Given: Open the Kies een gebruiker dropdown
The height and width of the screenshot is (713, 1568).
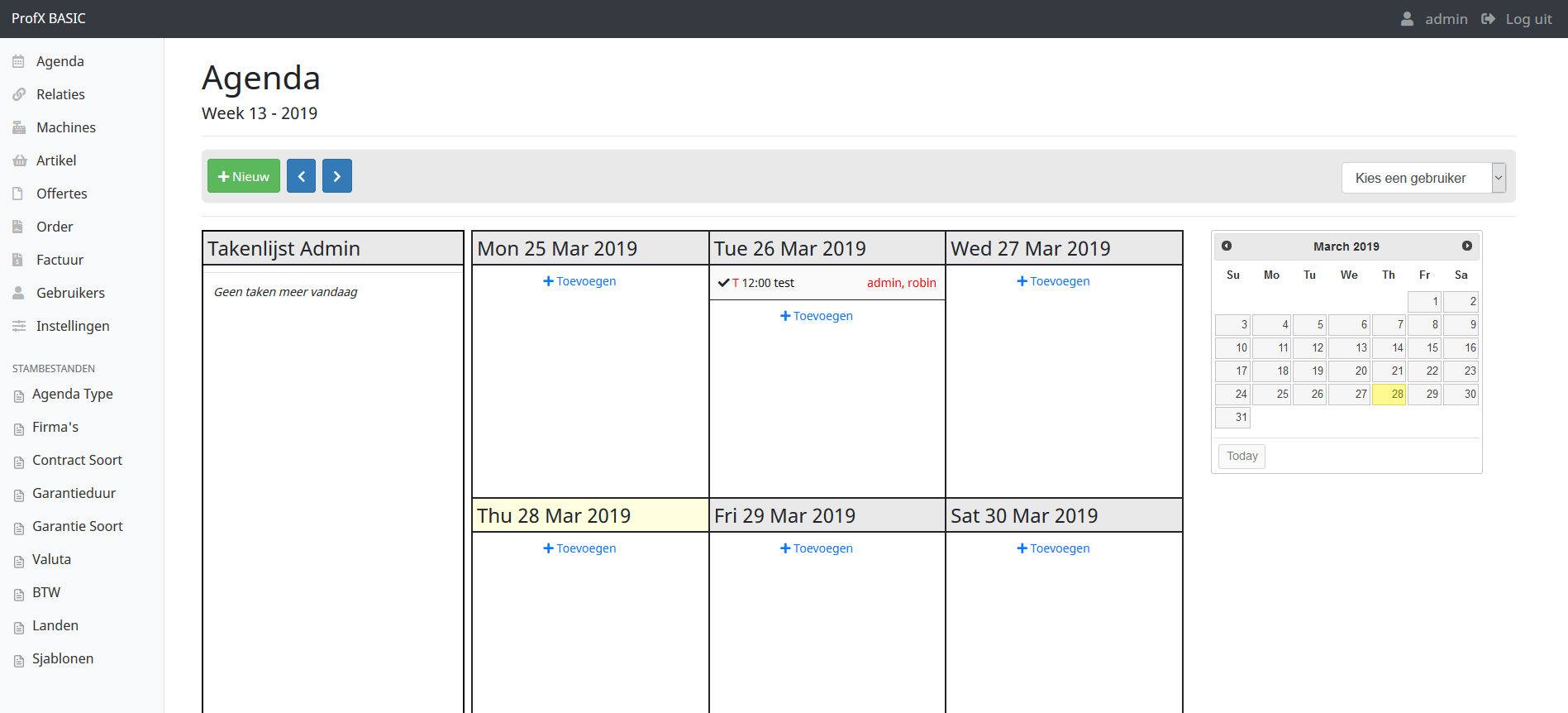Looking at the screenshot, I should coord(1423,178).
